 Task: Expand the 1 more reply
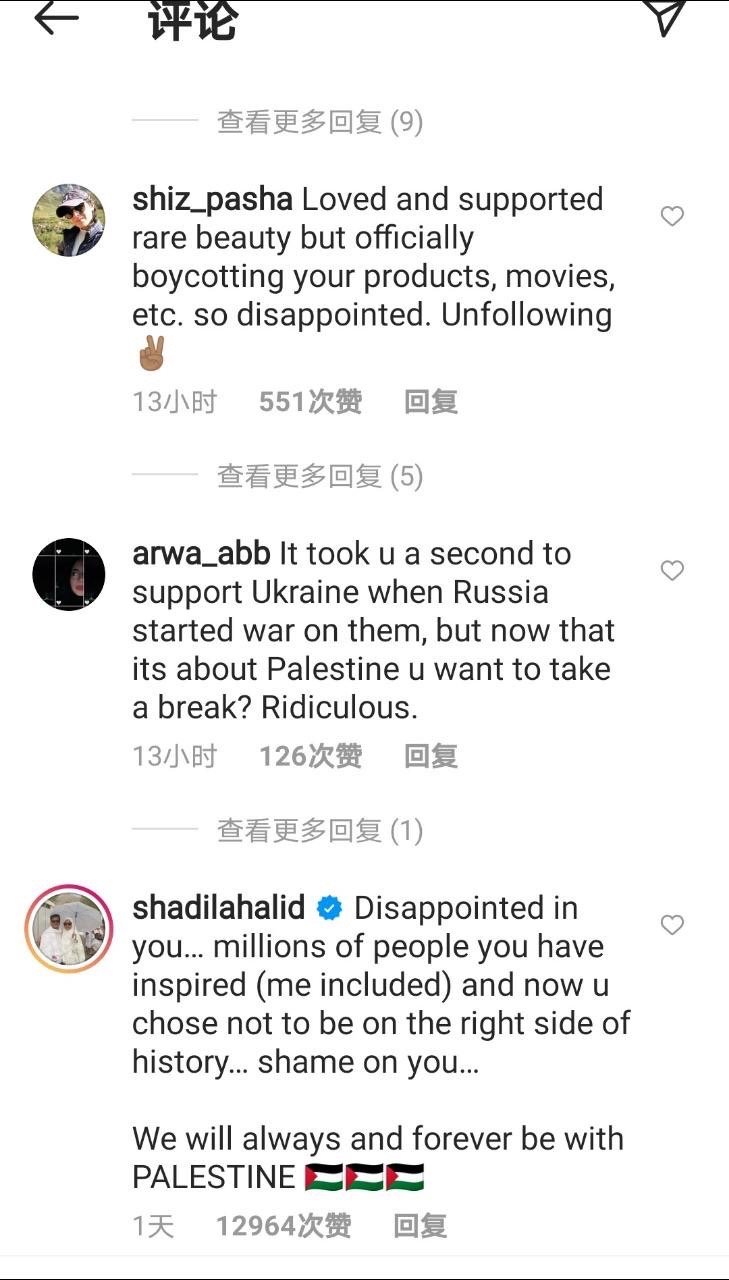click(320, 830)
